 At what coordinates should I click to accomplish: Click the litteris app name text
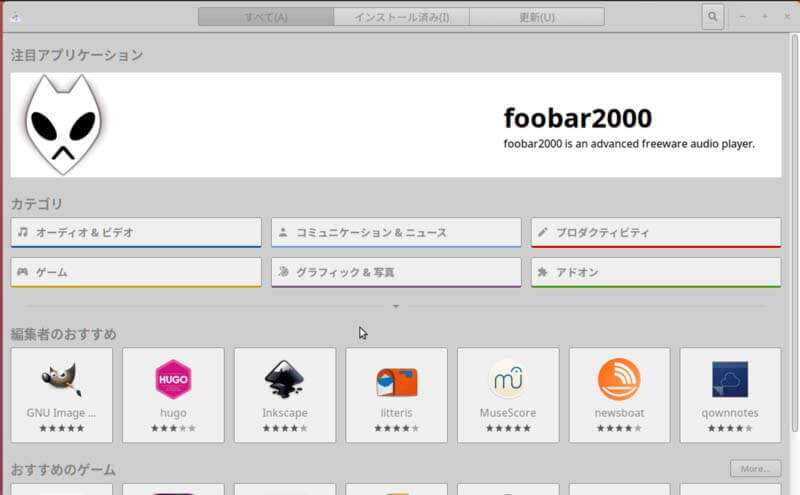(x=396, y=412)
